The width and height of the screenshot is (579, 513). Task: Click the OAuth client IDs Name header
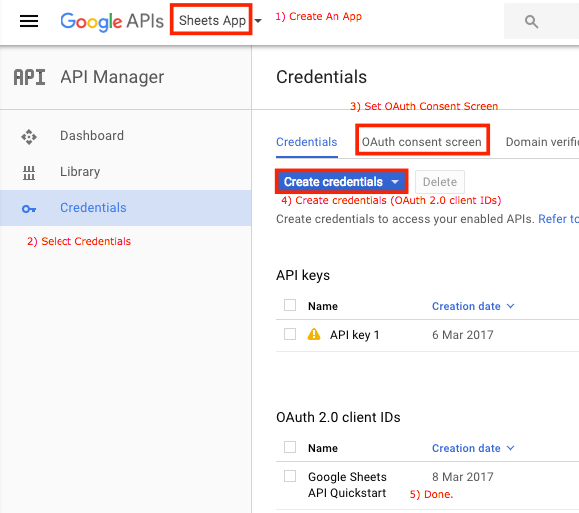pyautogui.click(x=323, y=448)
